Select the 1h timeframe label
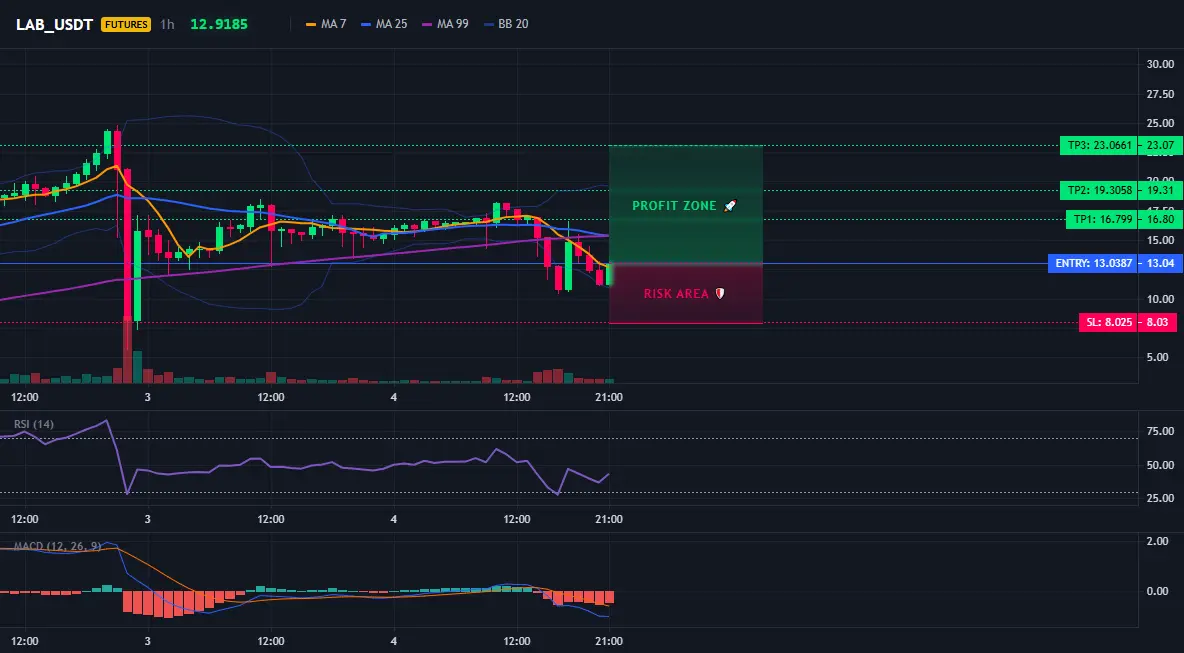Viewport: 1184px width, 653px height. click(168, 24)
